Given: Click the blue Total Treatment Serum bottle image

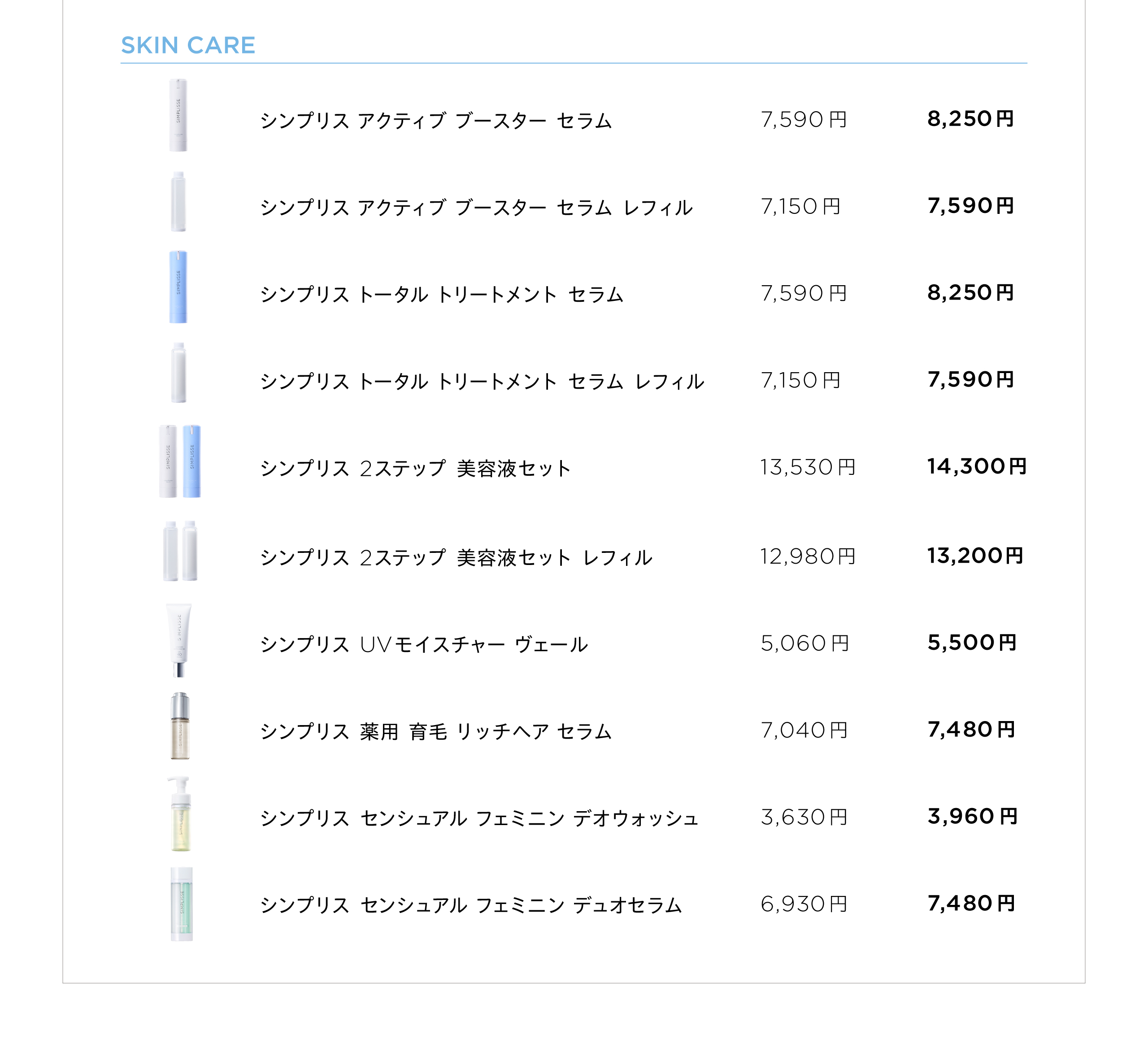Looking at the screenshot, I should [178, 287].
